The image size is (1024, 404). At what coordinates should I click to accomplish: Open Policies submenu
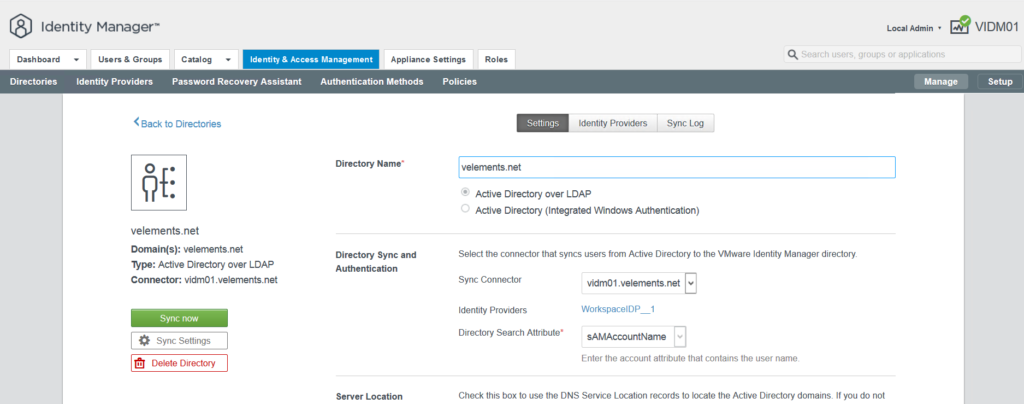click(x=459, y=82)
